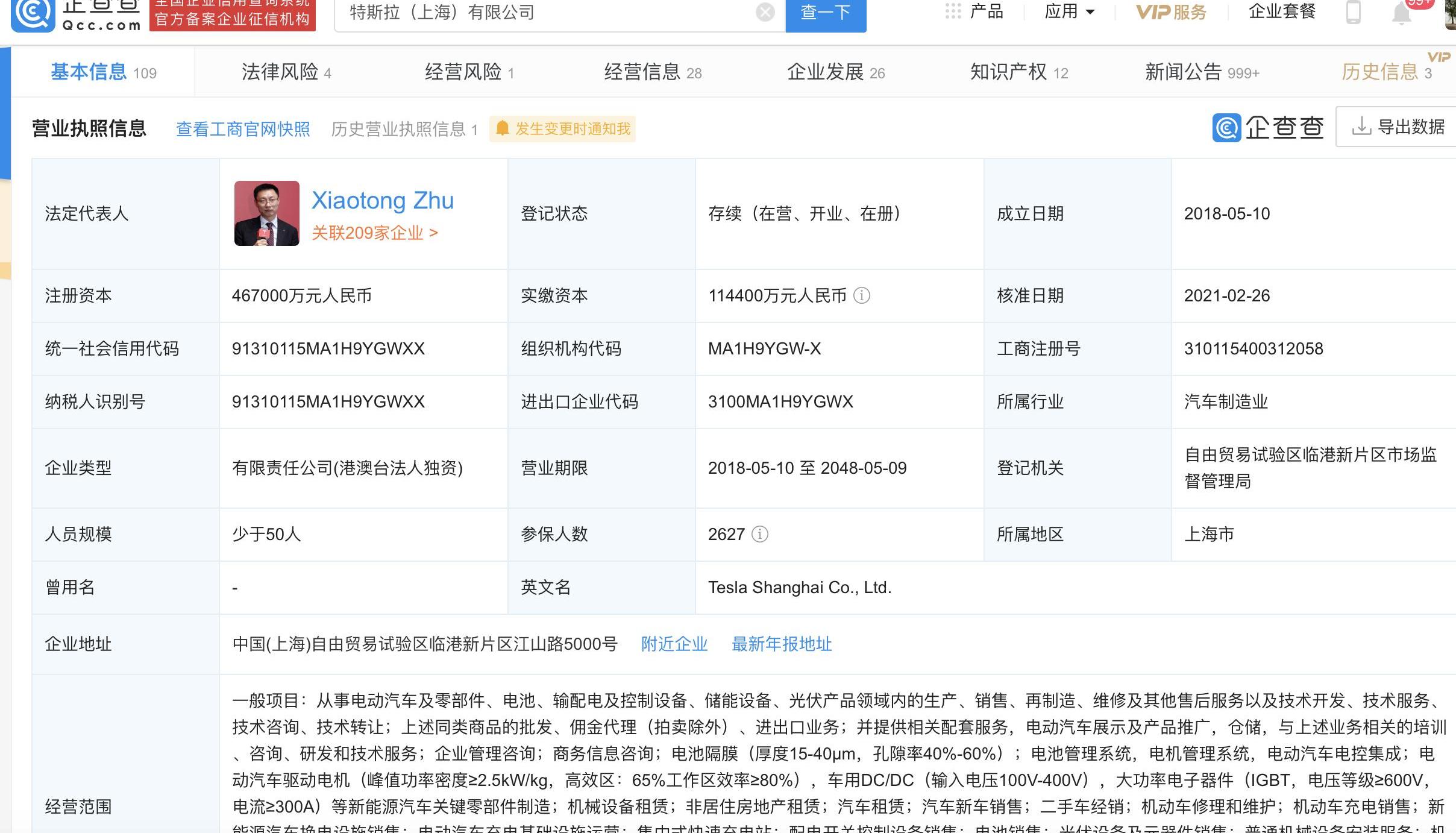The height and width of the screenshot is (833, 1456).
Task: Open 企业套餐 in header
Action: click(1282, 11)
